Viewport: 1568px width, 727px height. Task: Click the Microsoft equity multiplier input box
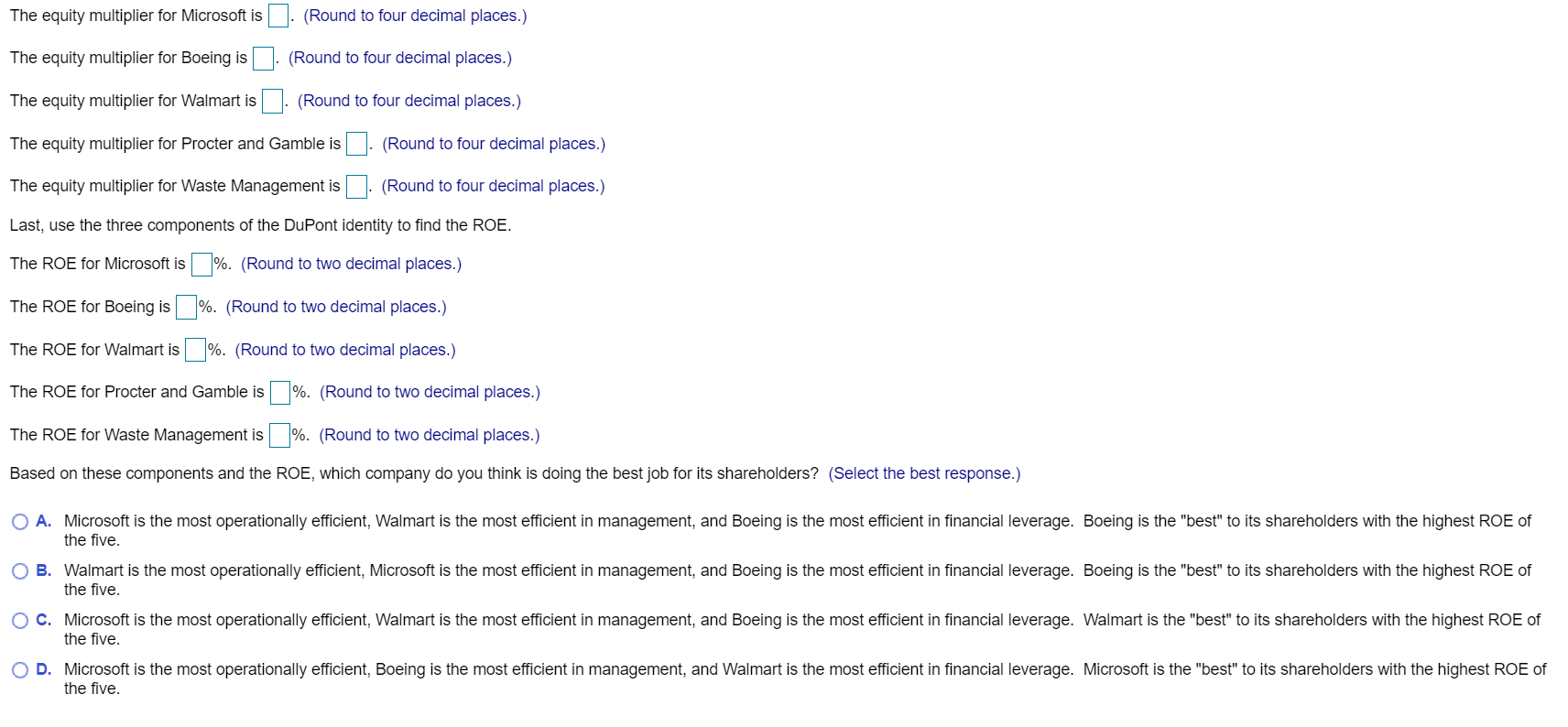(x=277, y=15)
